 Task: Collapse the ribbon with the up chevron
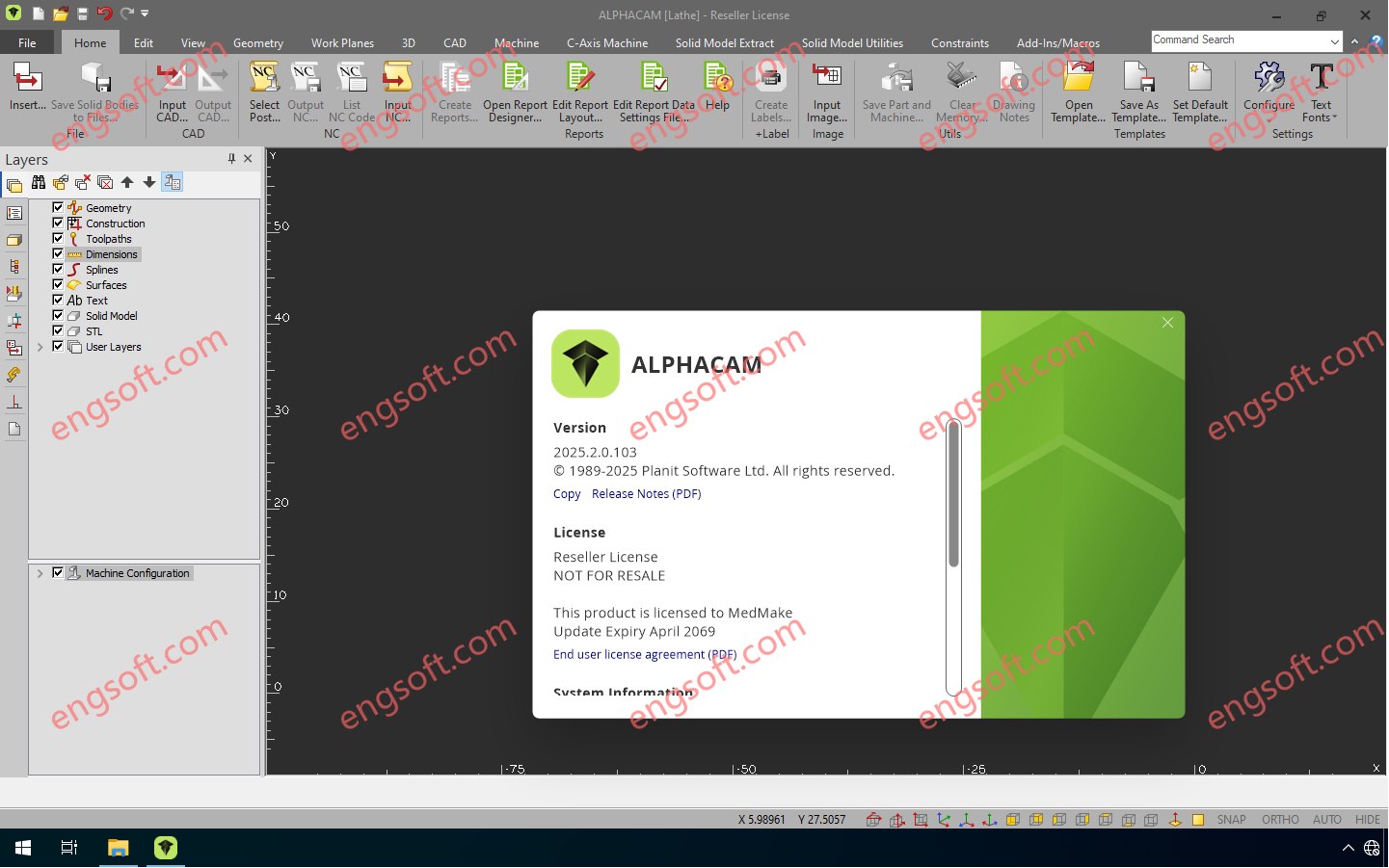tap(1354, 41)
